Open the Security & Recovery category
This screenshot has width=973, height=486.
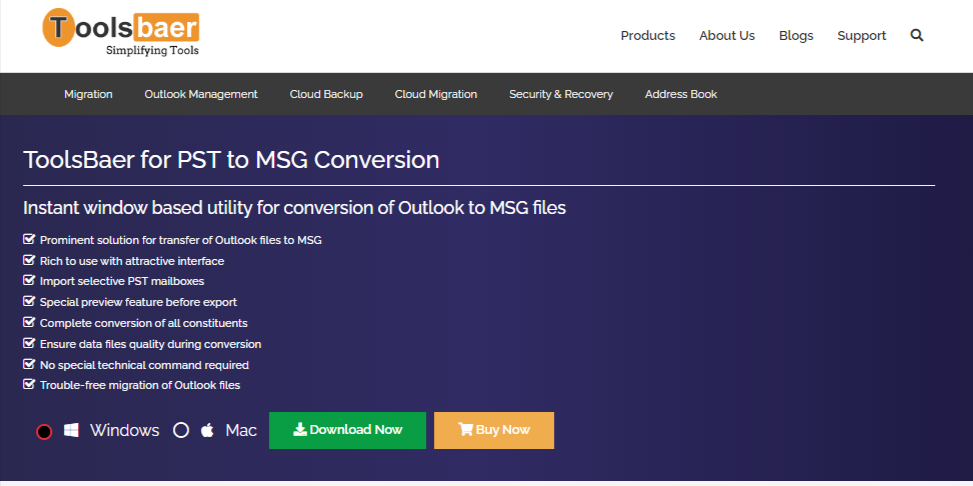coord(561,94)
